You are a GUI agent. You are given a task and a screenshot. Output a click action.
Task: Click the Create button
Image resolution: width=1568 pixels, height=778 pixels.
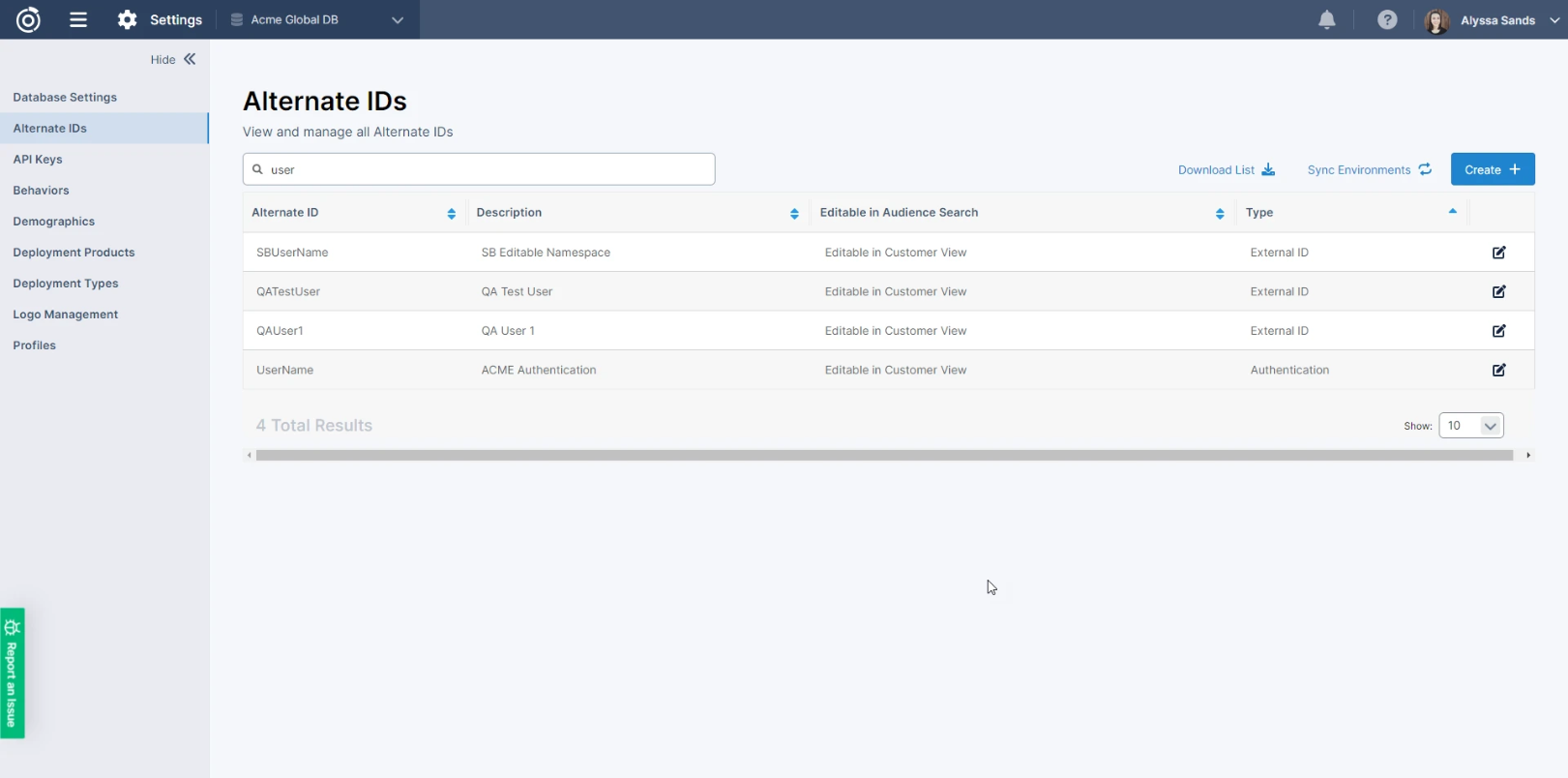(x=1492, y=169)
